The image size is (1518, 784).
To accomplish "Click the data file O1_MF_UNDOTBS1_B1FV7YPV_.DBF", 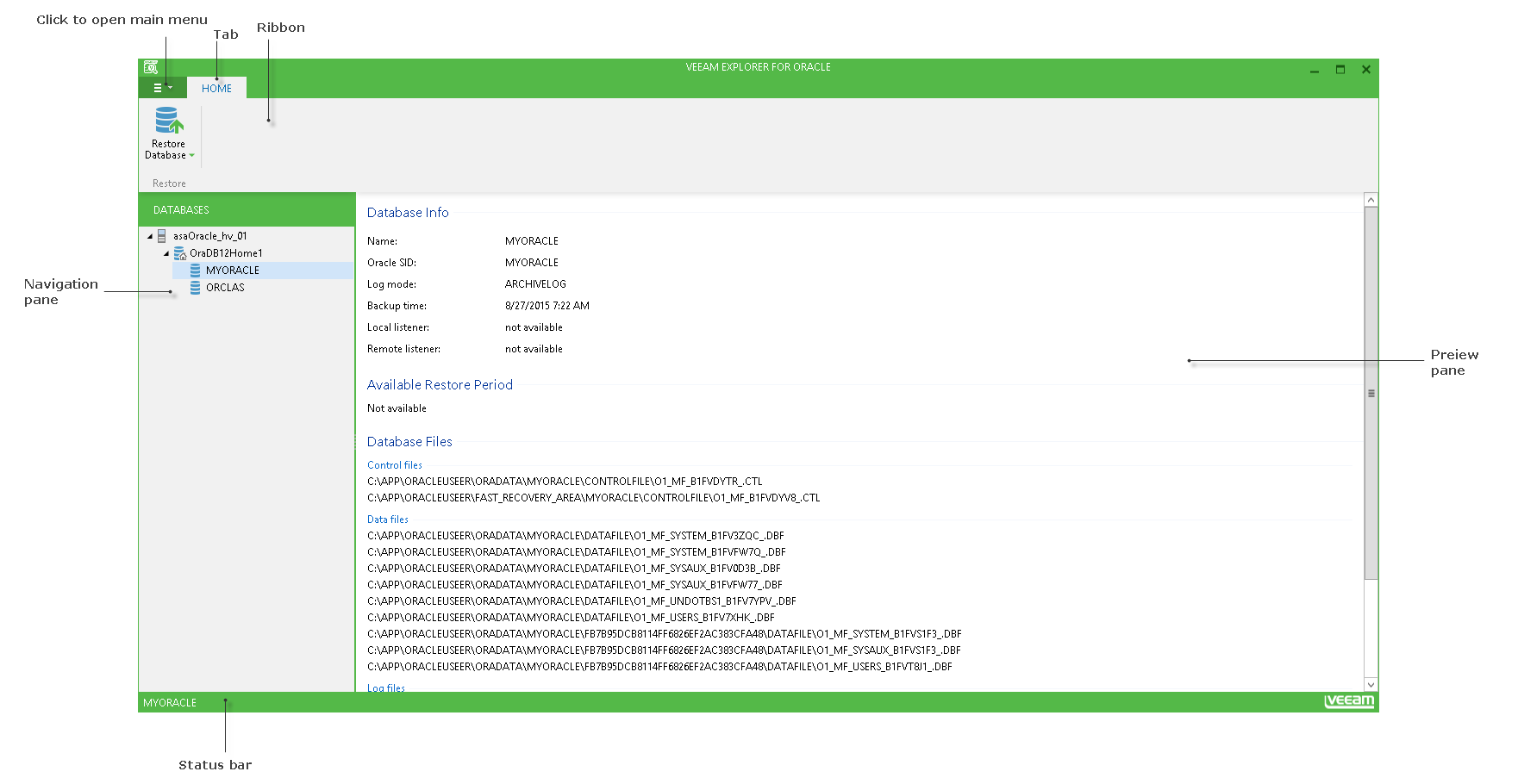I will [582, 601].
